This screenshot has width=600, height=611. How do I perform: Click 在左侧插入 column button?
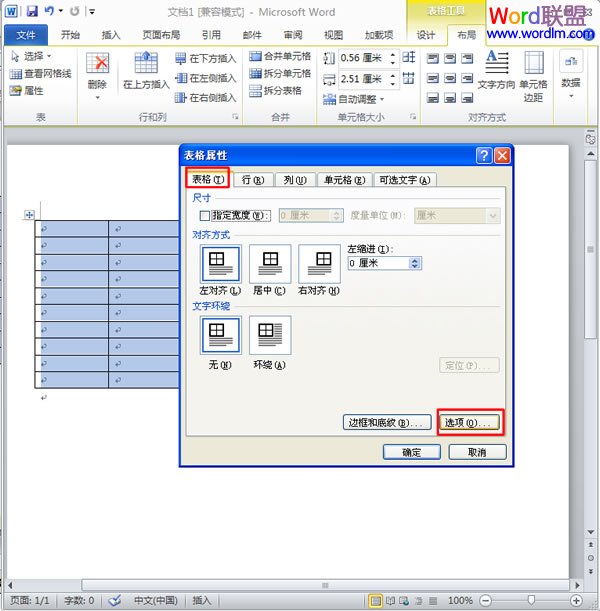pyautogui.click(x=205, y=78)
